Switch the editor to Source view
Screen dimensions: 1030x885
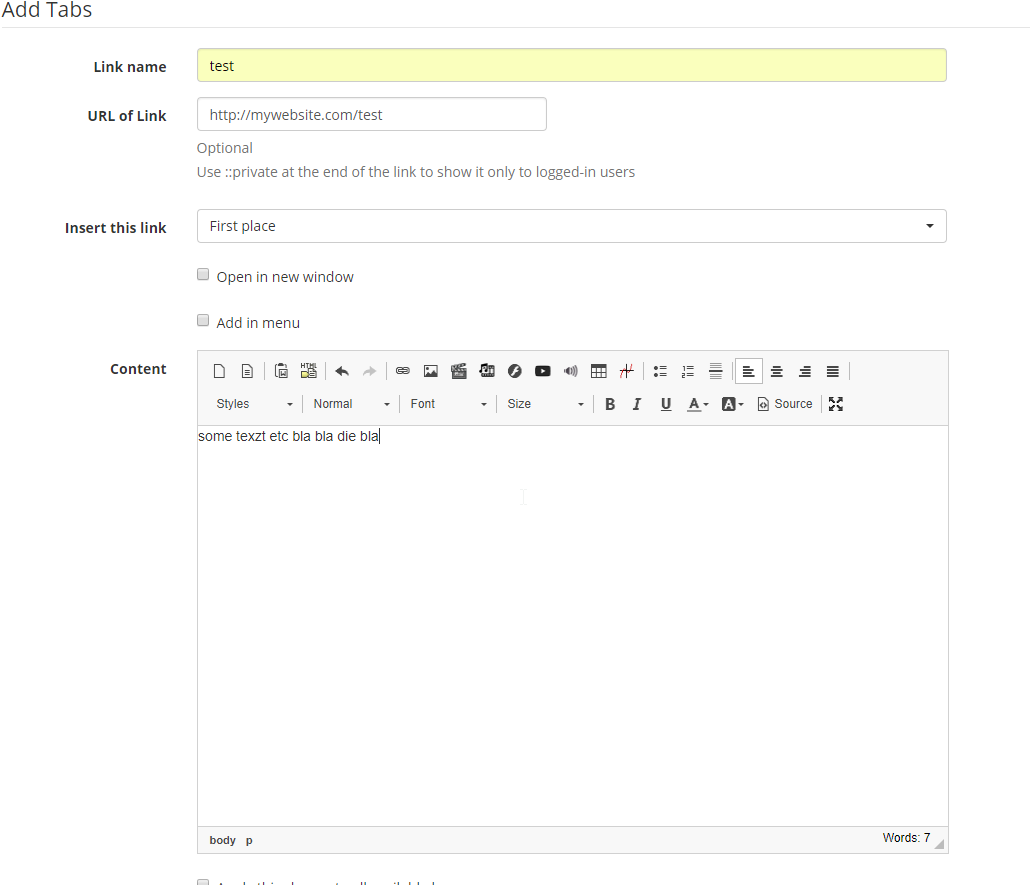pyautogui.click(x=785, y=403)
